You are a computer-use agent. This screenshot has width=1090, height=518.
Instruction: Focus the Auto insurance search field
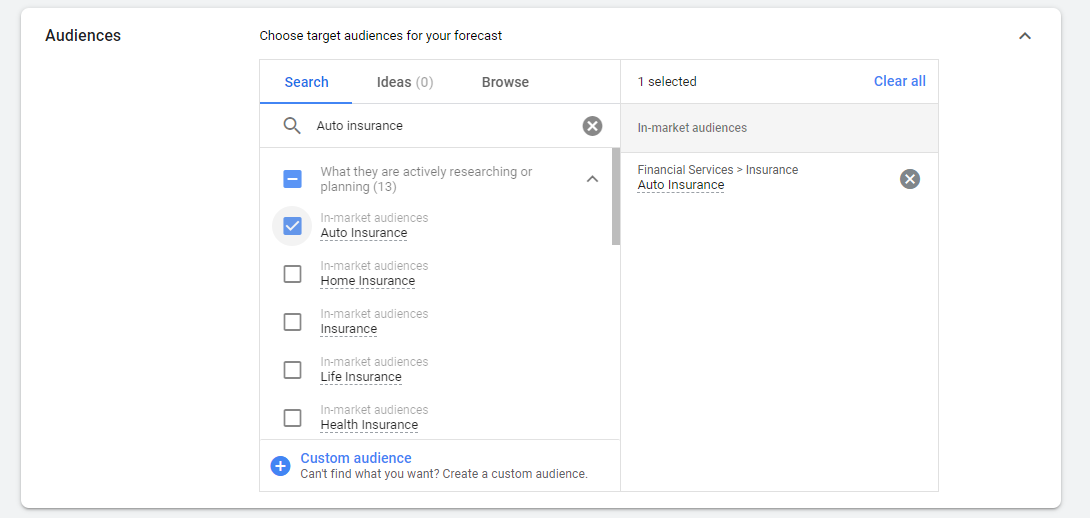click(x=440, y=126)
